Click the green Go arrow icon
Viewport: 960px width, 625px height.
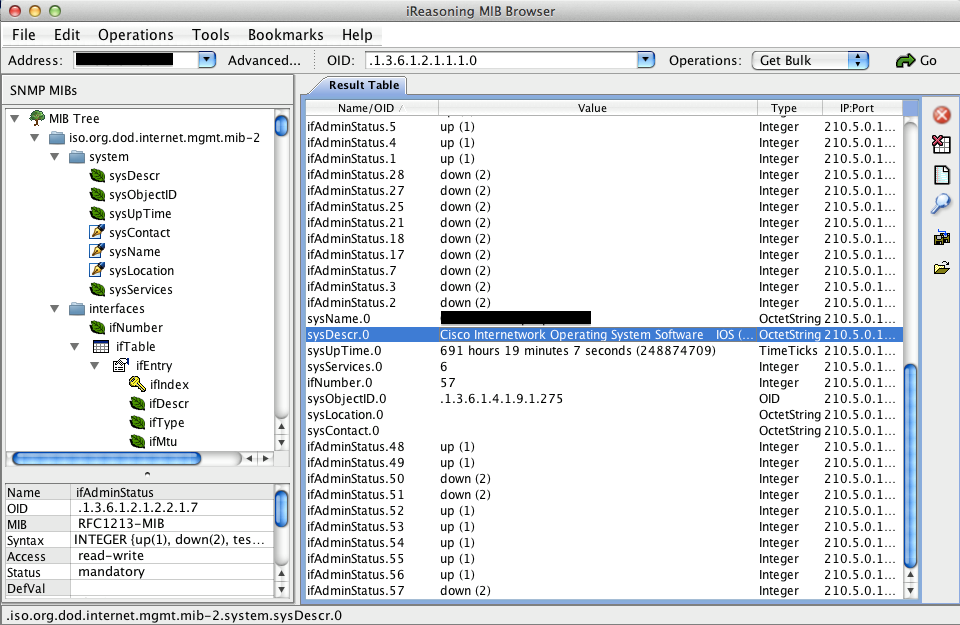905,61
